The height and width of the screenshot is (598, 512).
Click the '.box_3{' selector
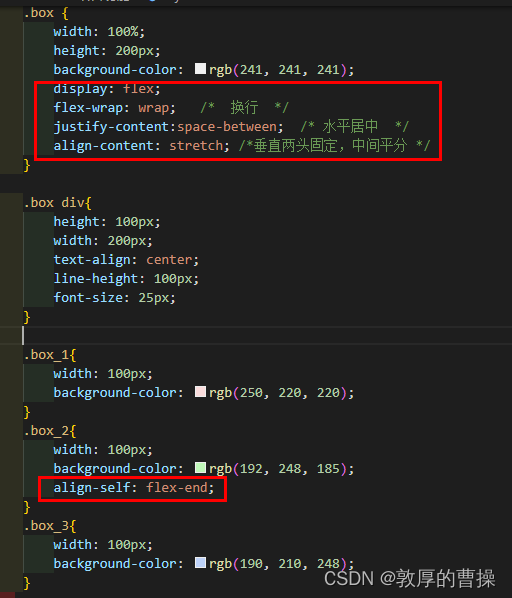pos(50,526)
